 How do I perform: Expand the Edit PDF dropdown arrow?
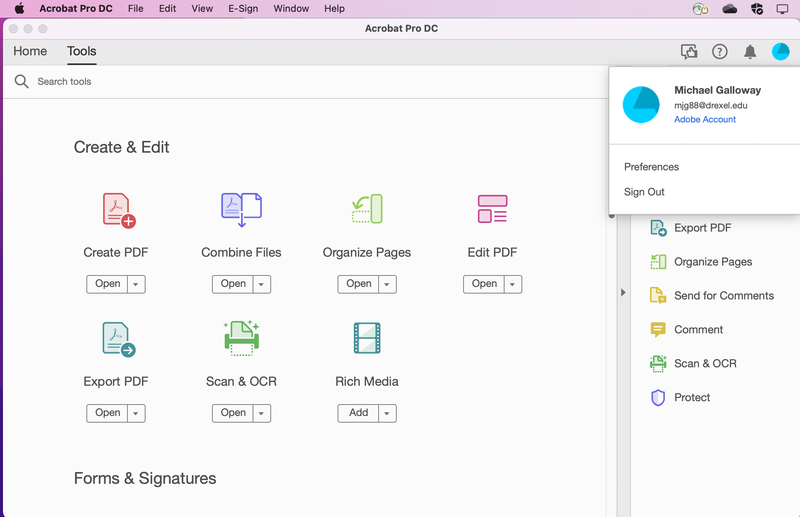[x=513, y=284]
